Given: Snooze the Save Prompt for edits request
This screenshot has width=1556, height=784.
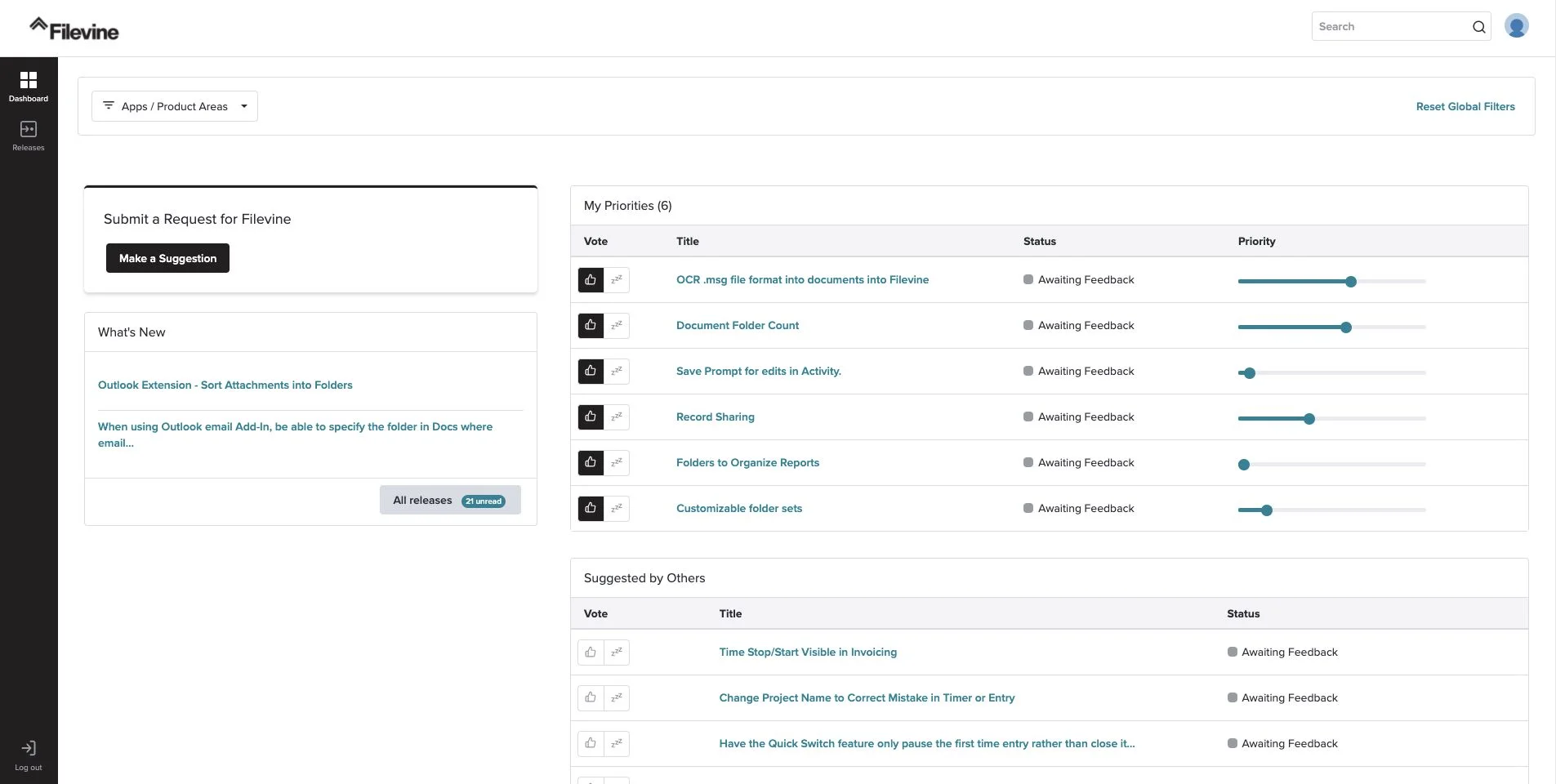Looking at the screenshot, I should pos(617,372).
